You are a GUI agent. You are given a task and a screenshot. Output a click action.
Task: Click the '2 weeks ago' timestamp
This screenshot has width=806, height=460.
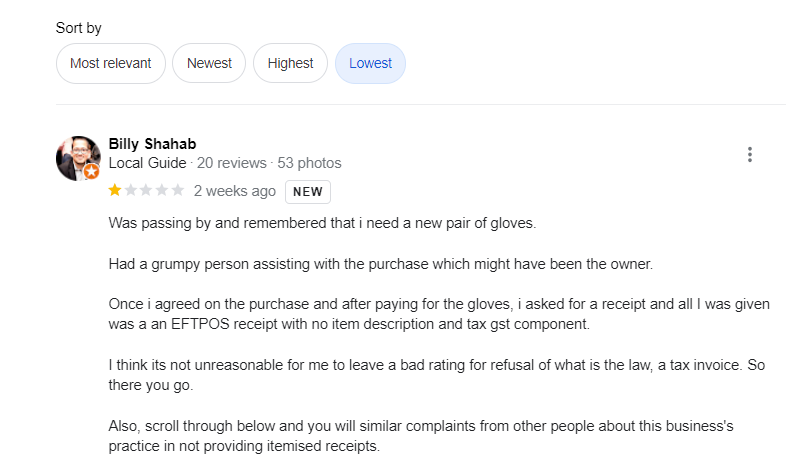[x=234, y=191]
